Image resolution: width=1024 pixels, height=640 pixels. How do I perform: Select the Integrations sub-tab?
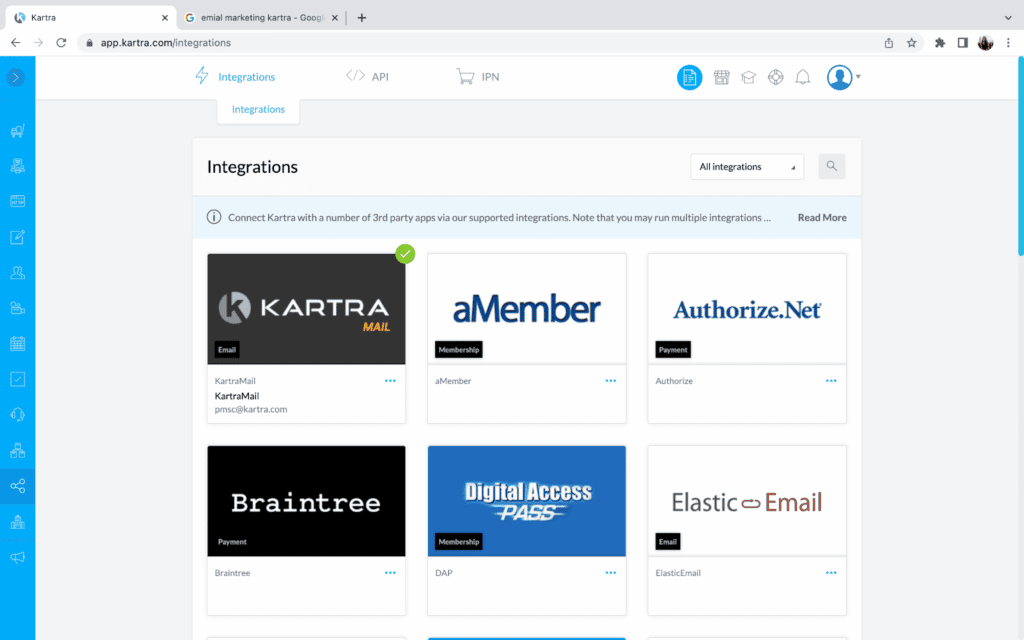(258, 109)
